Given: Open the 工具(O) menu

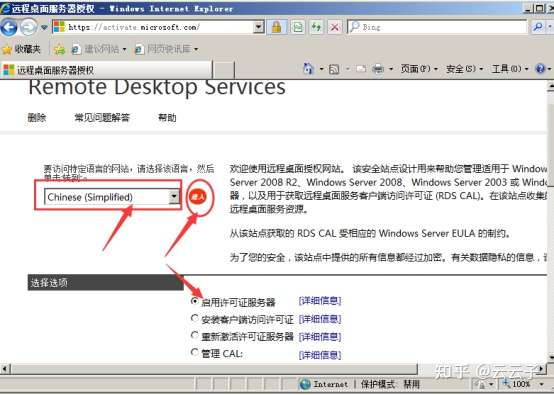Looking at the screenshot, I should pyautogui.click(x=510, y=69).
